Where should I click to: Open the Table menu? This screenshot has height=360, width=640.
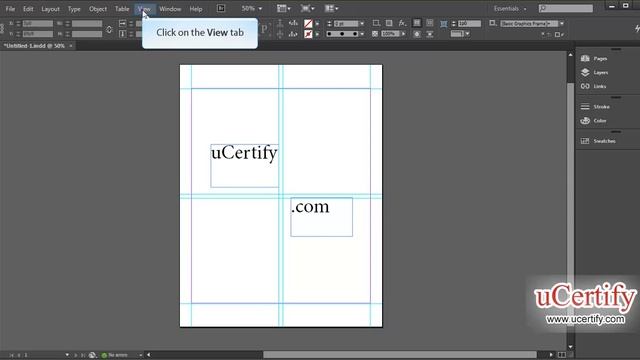tap(122, 9)
